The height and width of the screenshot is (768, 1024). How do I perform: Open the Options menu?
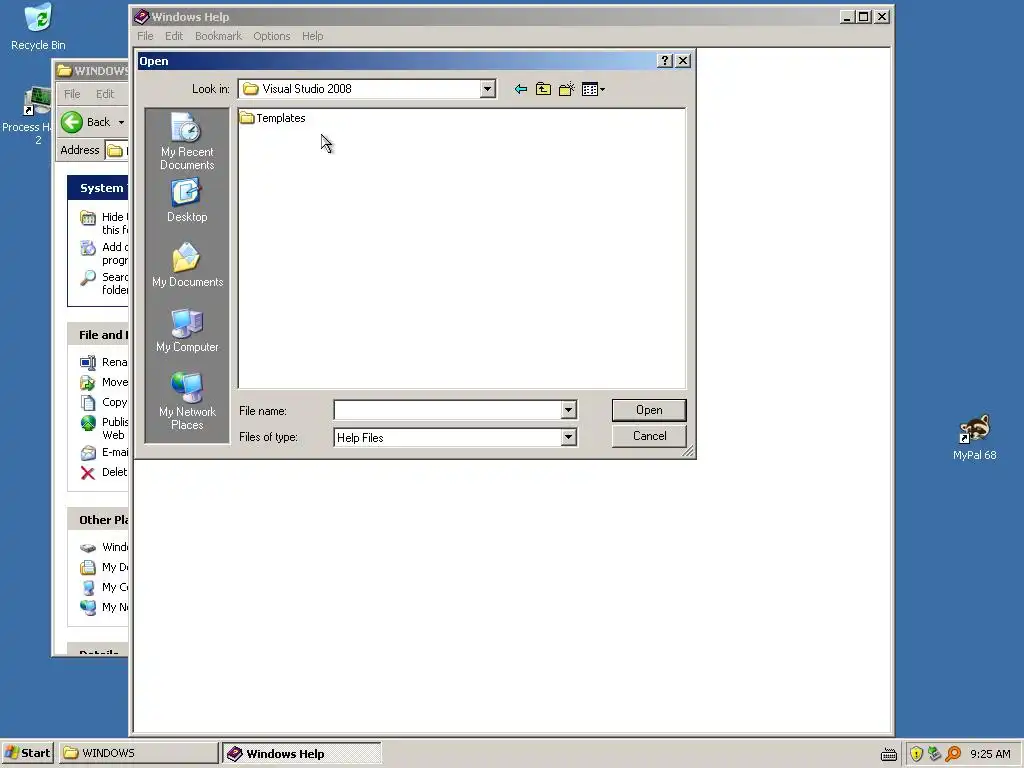[x=272, y=36]
